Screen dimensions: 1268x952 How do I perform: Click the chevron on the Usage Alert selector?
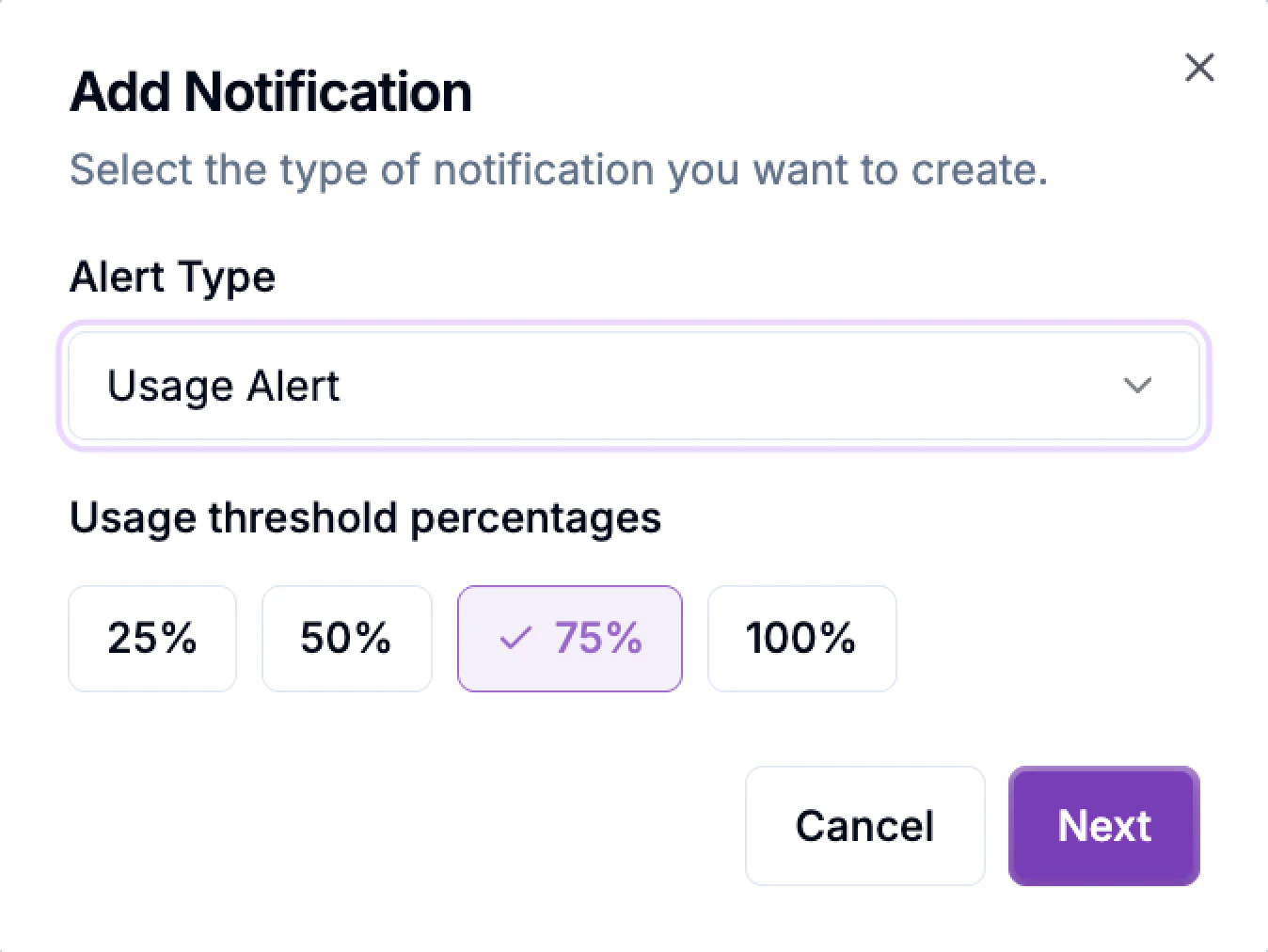[1138, 386]
